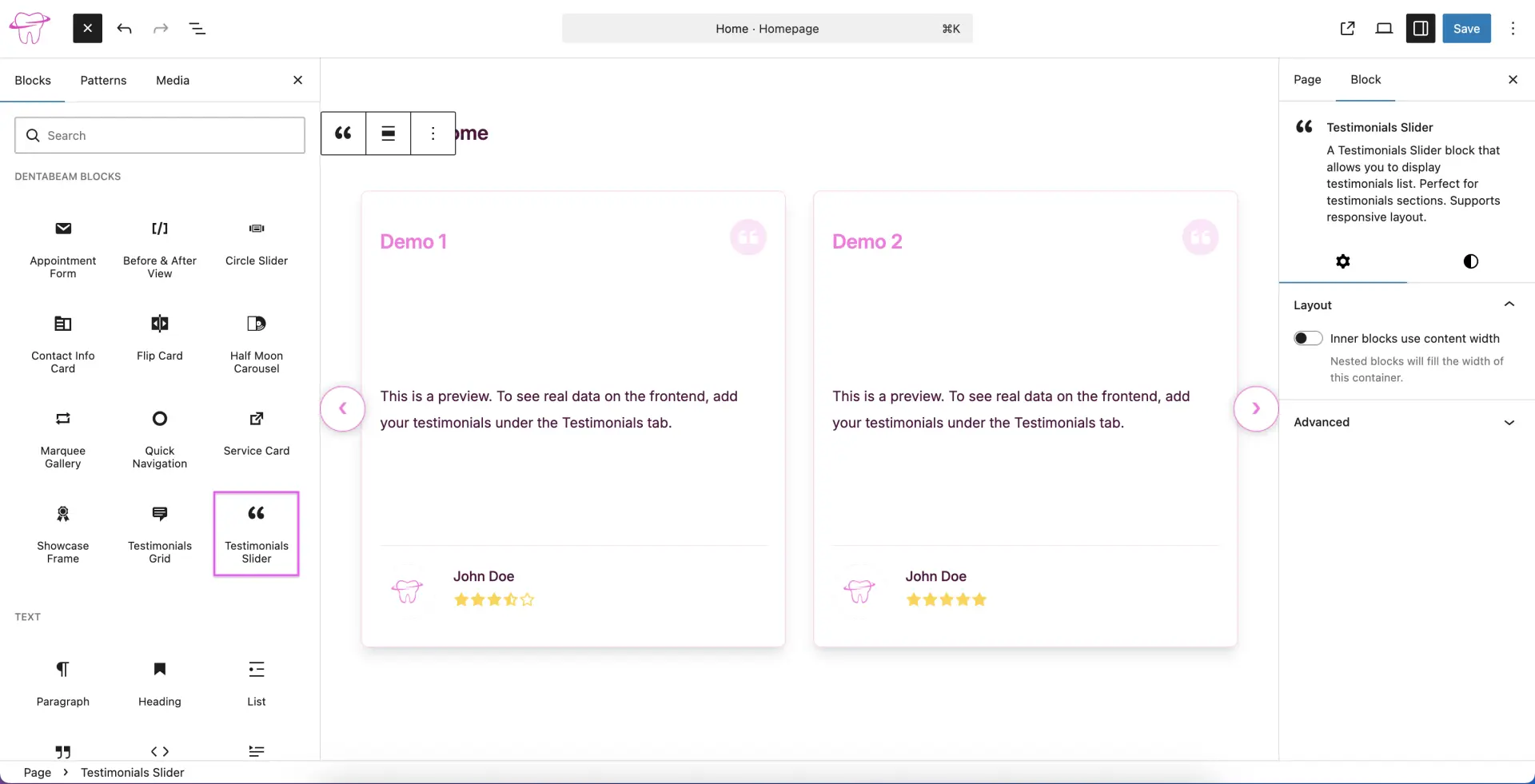Click the Demo 2 card star rating

[x=947, y=599]
